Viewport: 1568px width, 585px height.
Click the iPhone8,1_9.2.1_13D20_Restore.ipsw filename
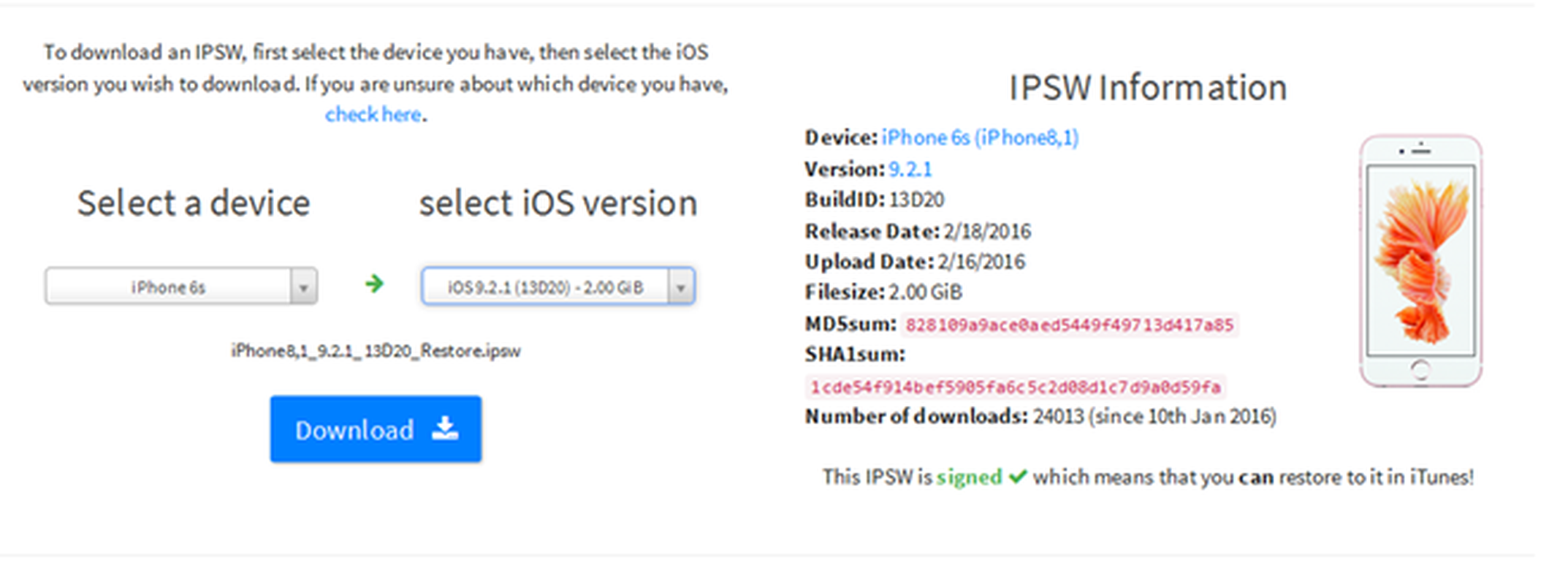376,351
